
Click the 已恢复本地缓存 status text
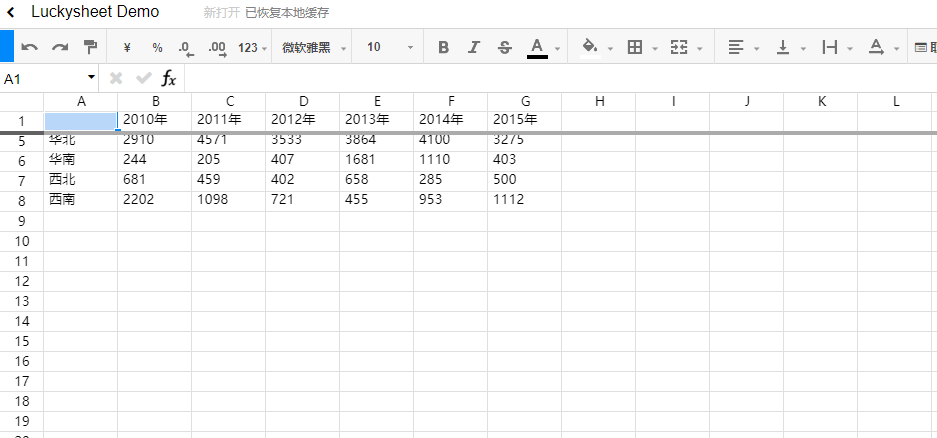(287, 13)
